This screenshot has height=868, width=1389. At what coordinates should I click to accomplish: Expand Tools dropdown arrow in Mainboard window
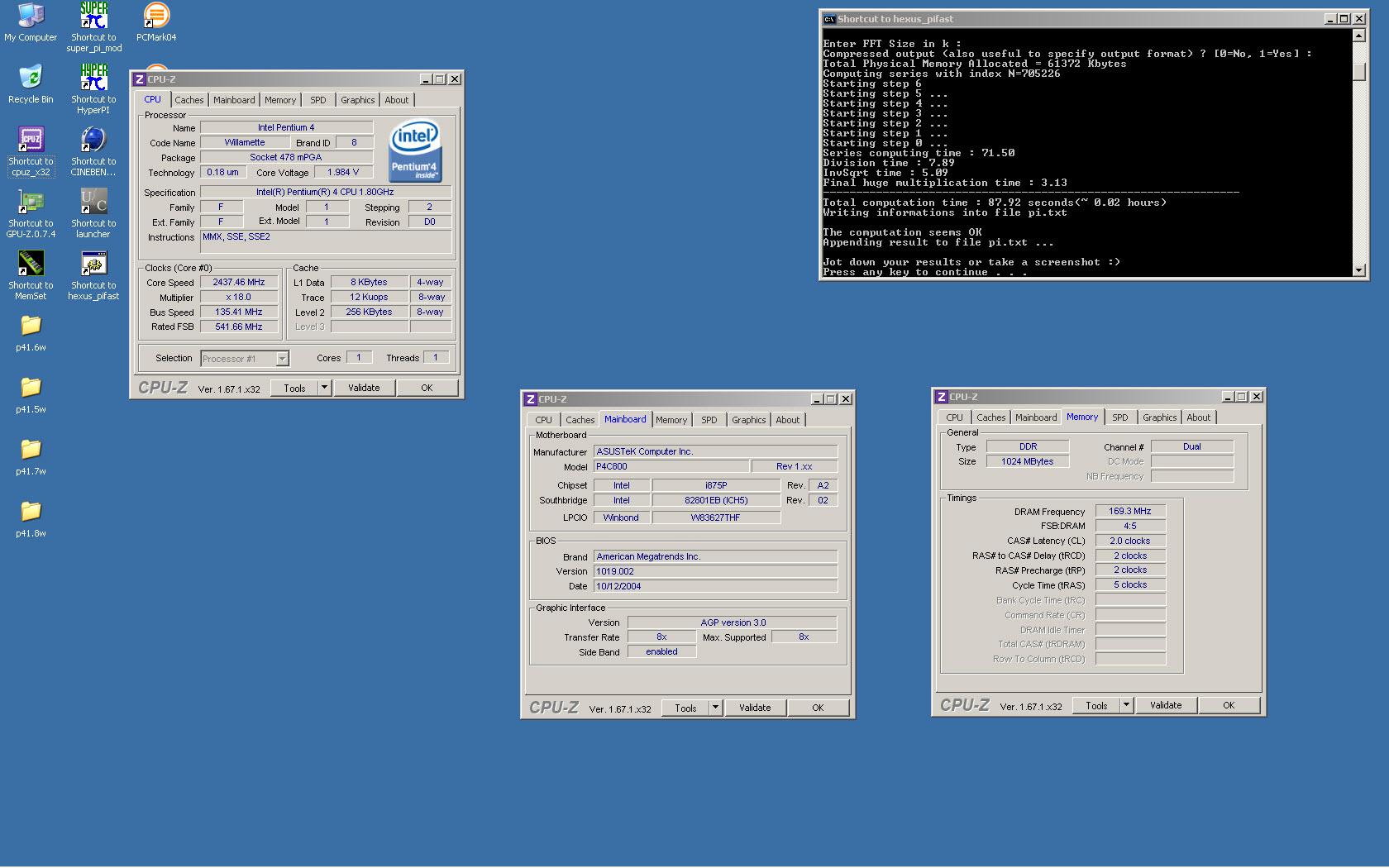(x=716, y=708)
